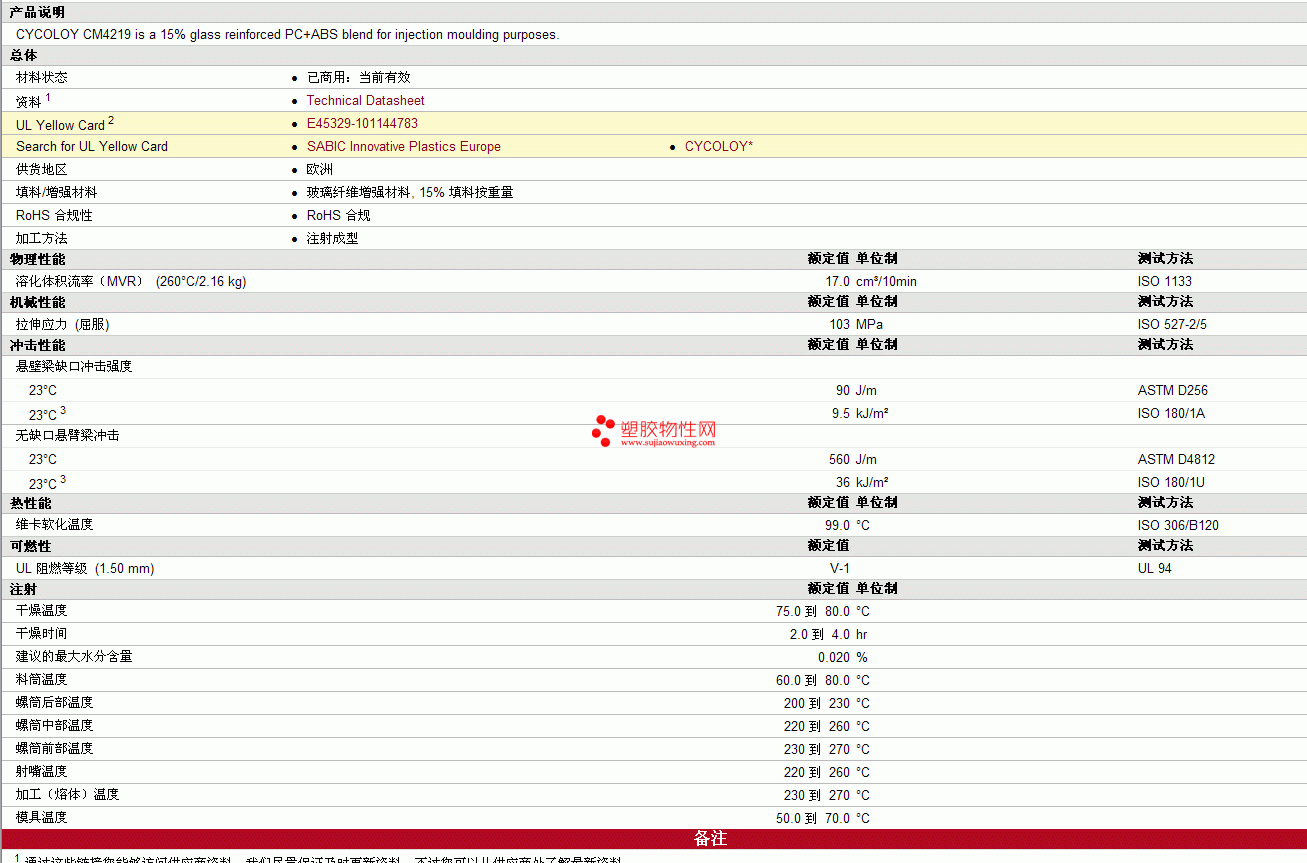Click the 物理性能 section header

37,259
